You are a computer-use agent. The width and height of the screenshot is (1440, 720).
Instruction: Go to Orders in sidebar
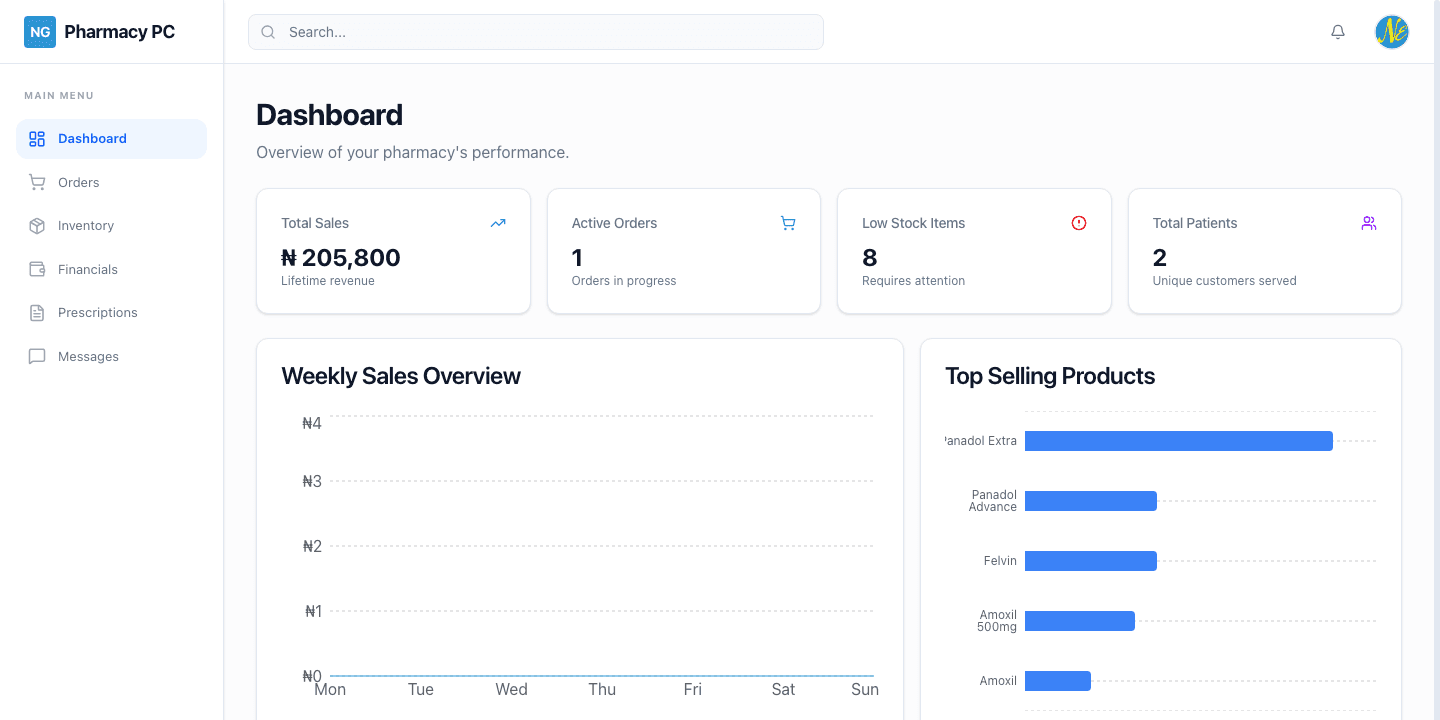click(111, 182)
